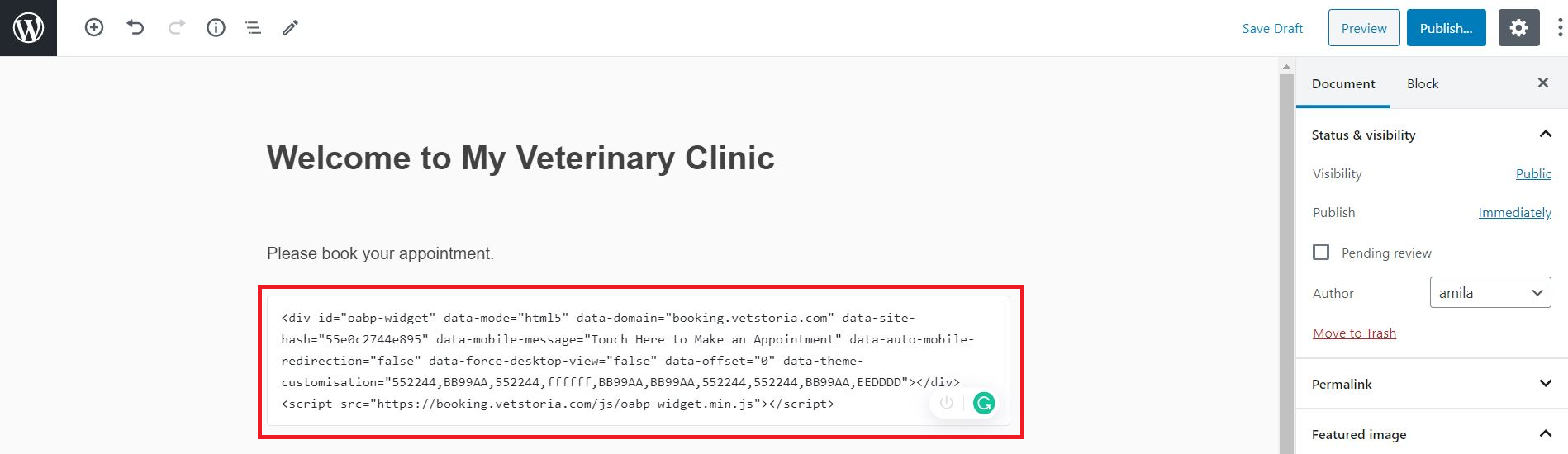Open the Author dropdown
Screen dimensions: 1568x454
1490,293
